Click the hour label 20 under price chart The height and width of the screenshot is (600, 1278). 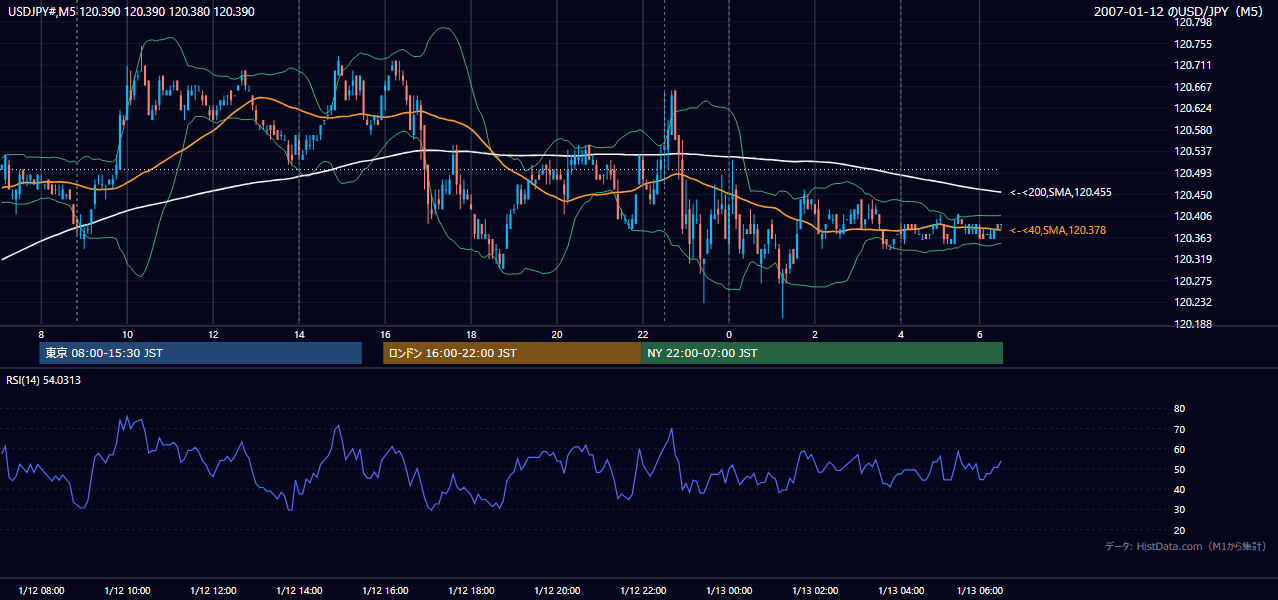(x=557, y=334)
